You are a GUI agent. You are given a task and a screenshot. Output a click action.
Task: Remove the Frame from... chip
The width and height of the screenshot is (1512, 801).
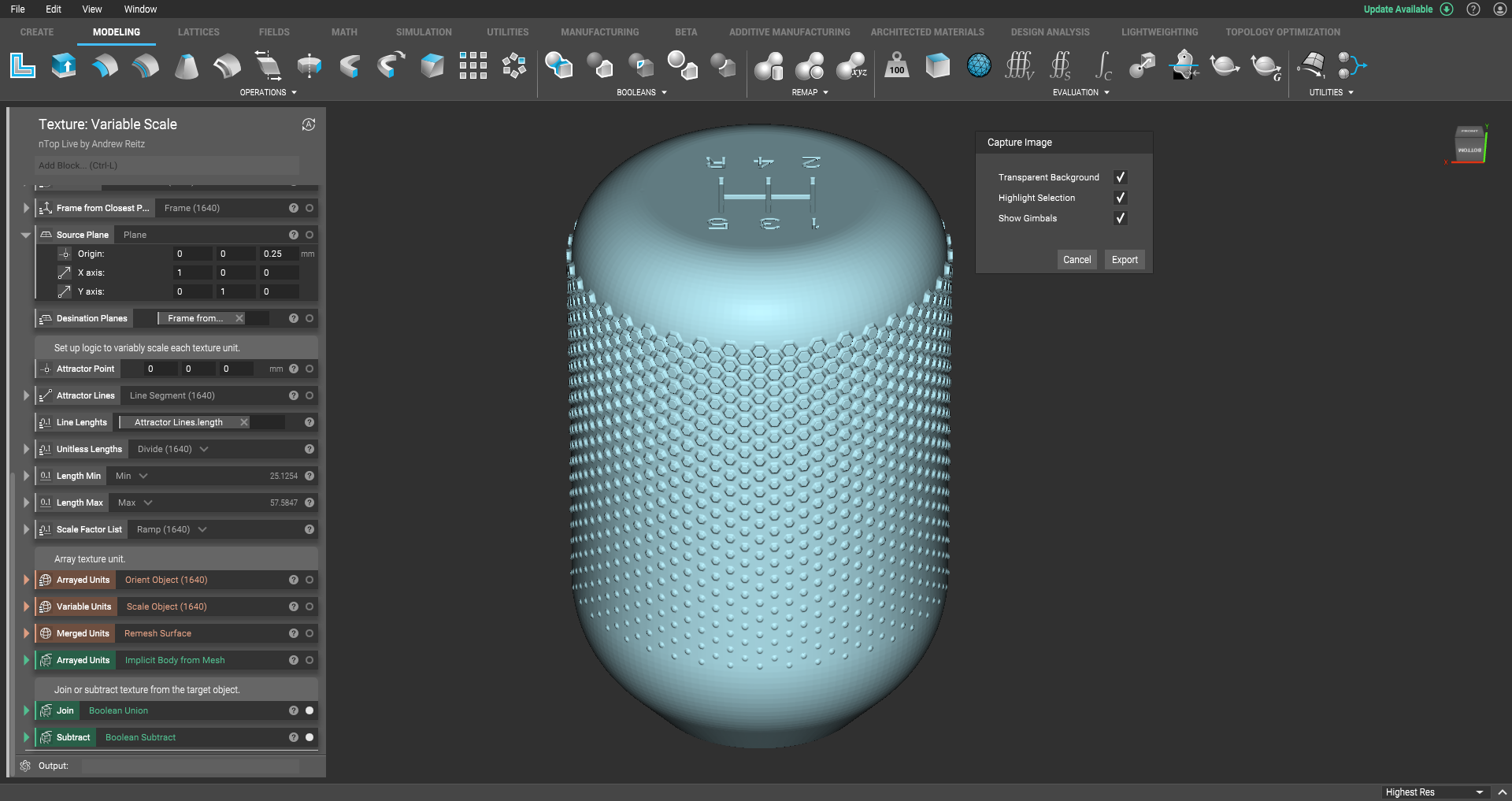(239, 318)
